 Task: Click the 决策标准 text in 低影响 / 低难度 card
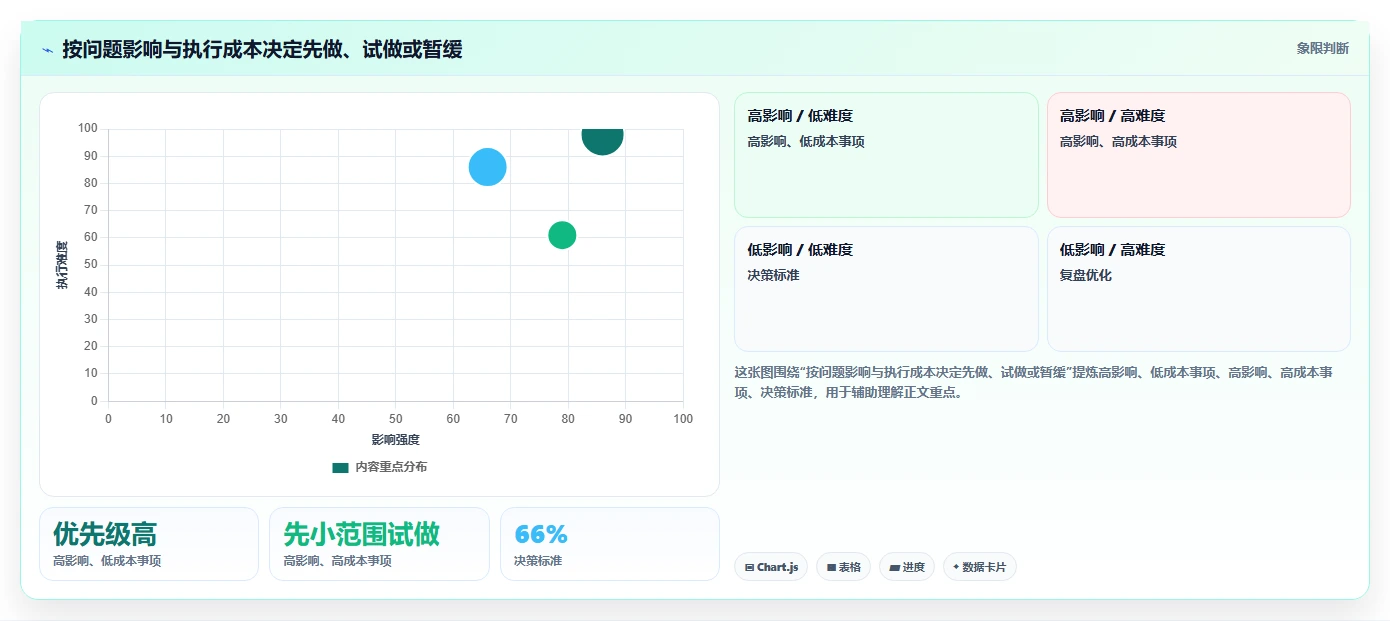(773, 275)
